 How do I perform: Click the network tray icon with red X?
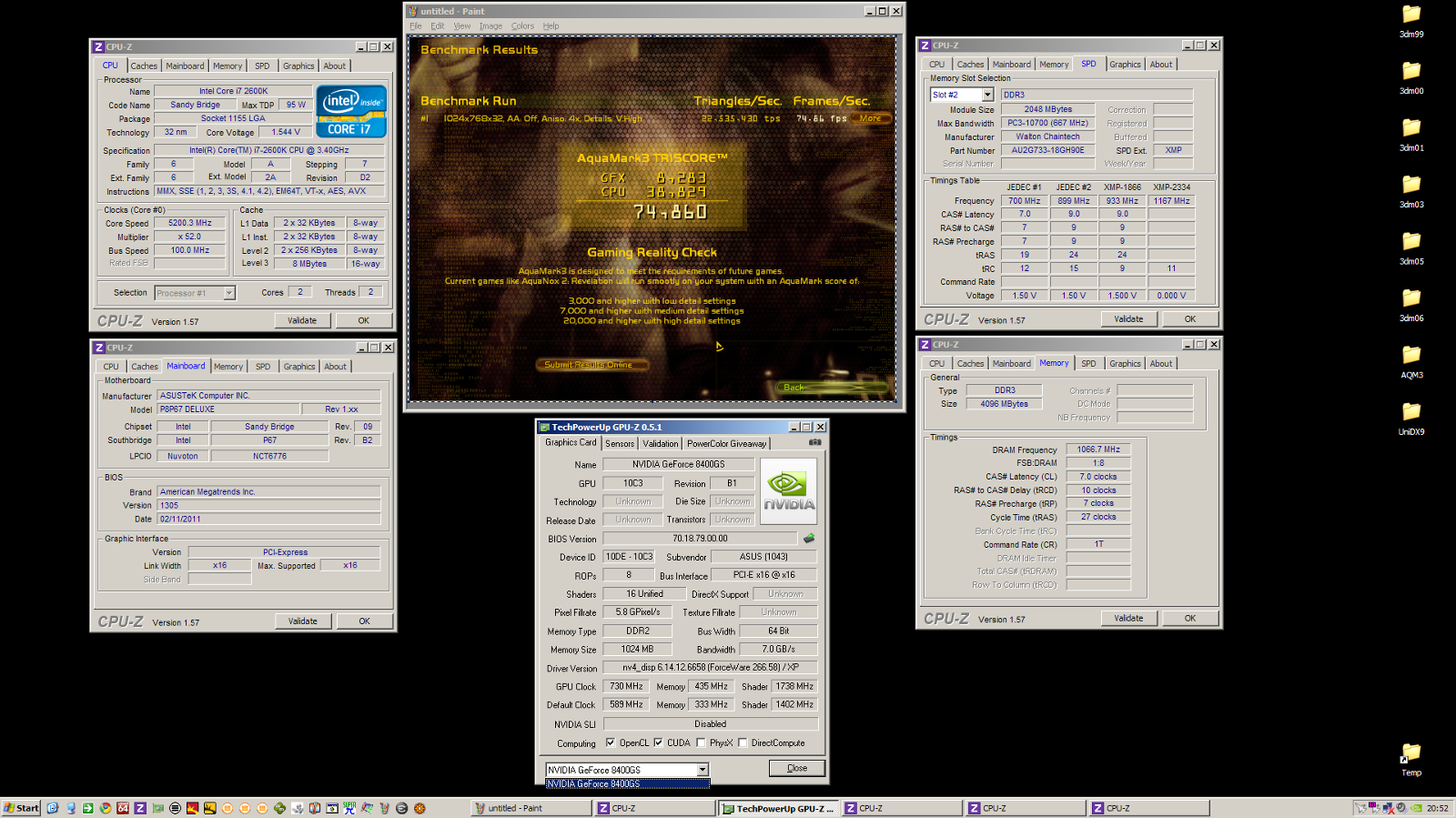click(x=1388, y=808)
